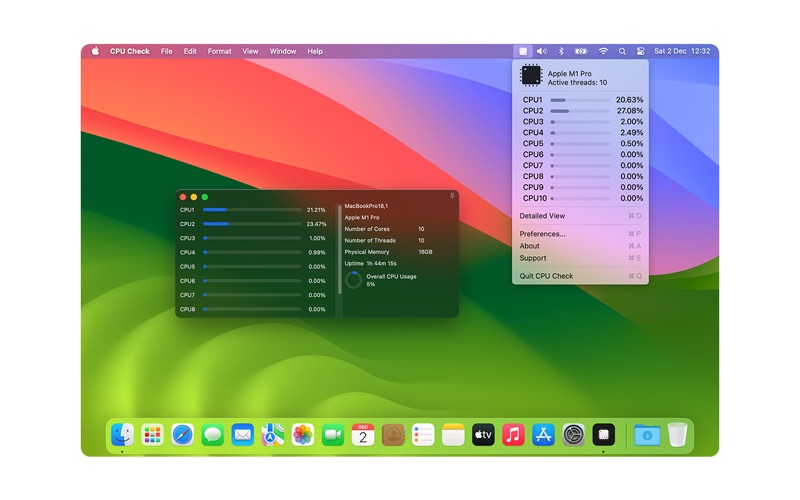Viewport: 800px width, 500px height.
Task: Click CPU1 usage bar in detailed window
Action: coord(252,210)
